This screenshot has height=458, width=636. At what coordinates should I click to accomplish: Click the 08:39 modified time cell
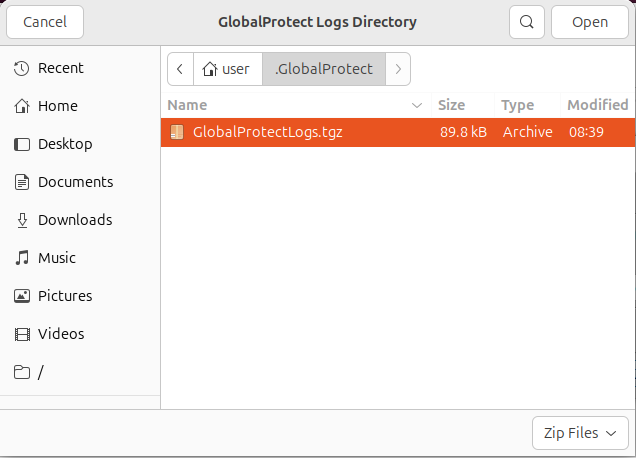point(586,132)
